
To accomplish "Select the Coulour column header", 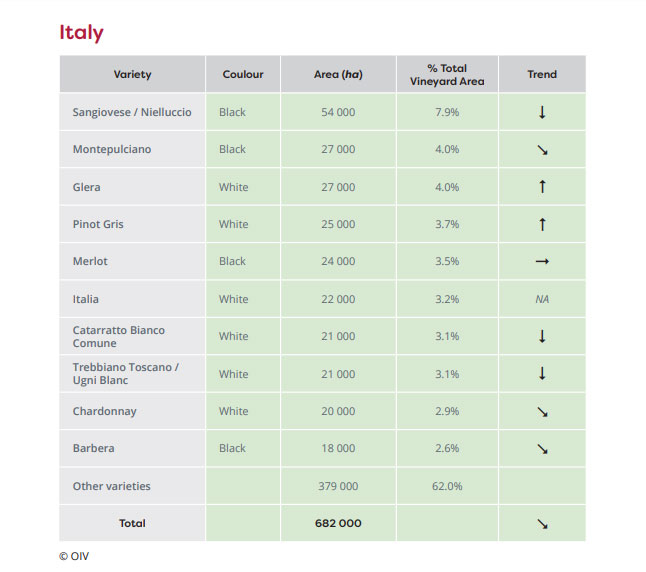I will [243, 75].
